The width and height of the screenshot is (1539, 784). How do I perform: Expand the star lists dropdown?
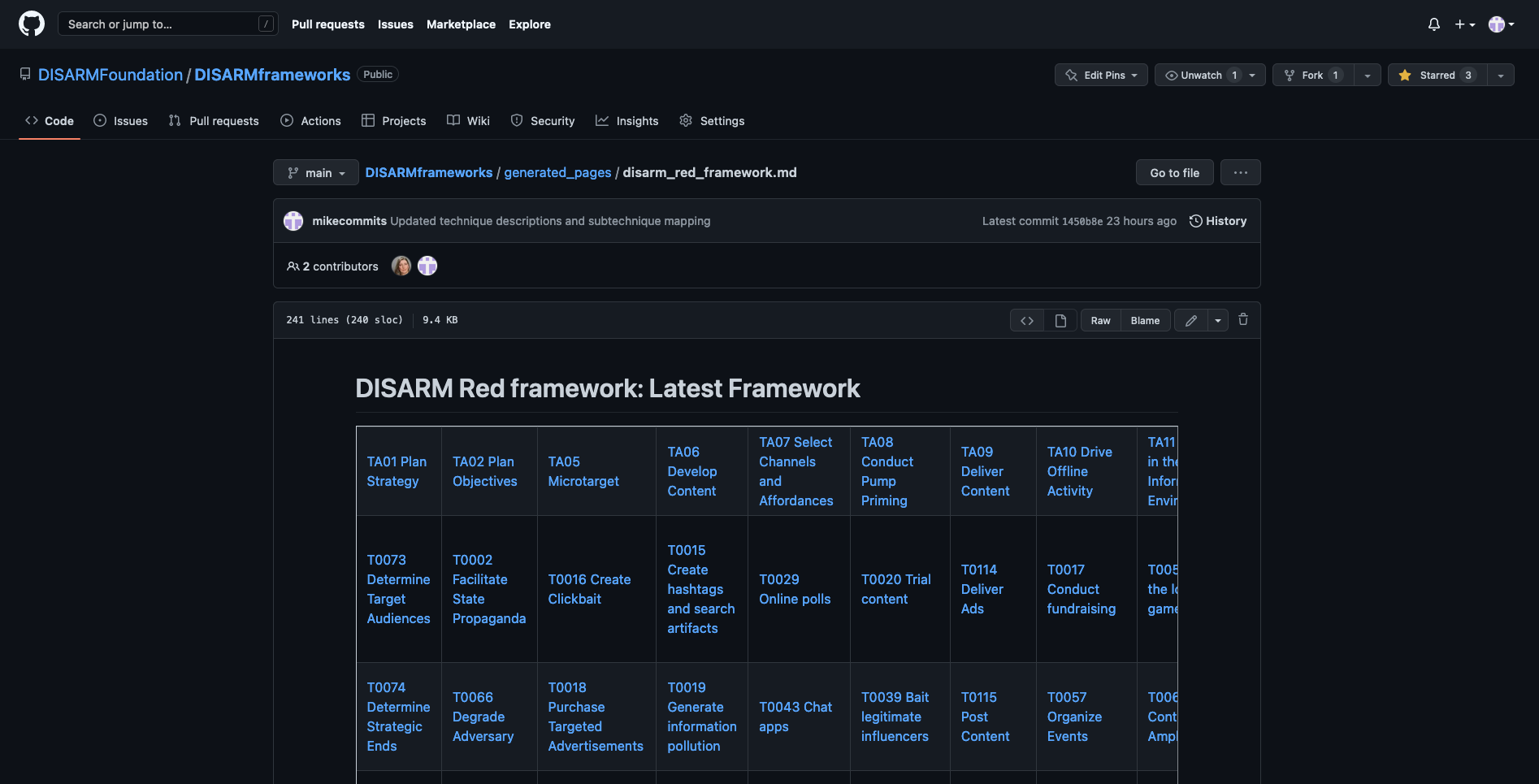[x=1501, y=75]
